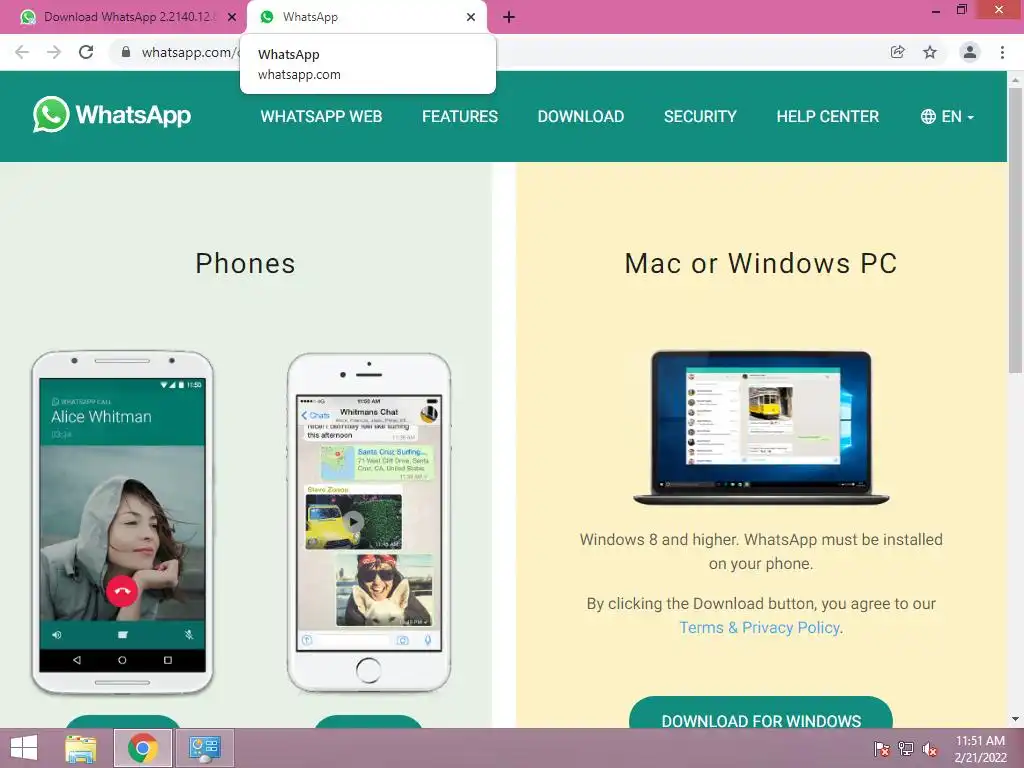The image size is (1024, 768).
Task: Click the Mac or Windows PC heading
Action: (761, 264)
